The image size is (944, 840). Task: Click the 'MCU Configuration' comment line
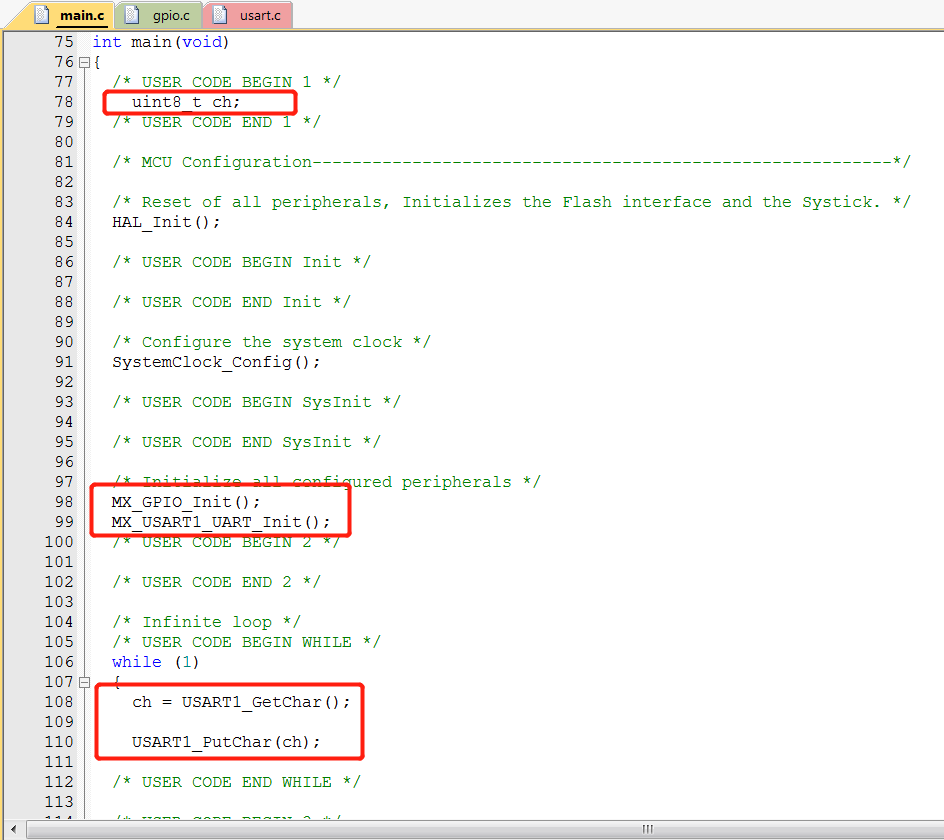point(512,162)
